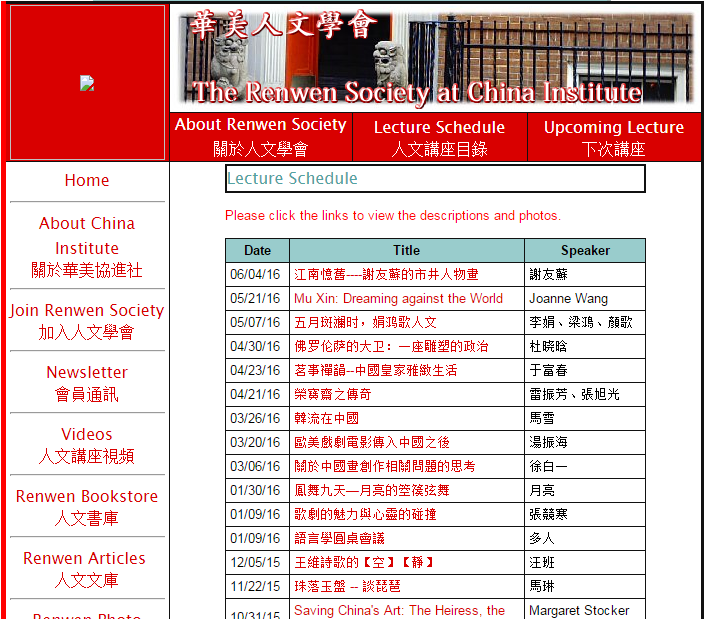This screenshot has width=704, height=619.
Task: Open the 05/07/16 lecture 五月斑斕时
Action: tap(365, 322)
